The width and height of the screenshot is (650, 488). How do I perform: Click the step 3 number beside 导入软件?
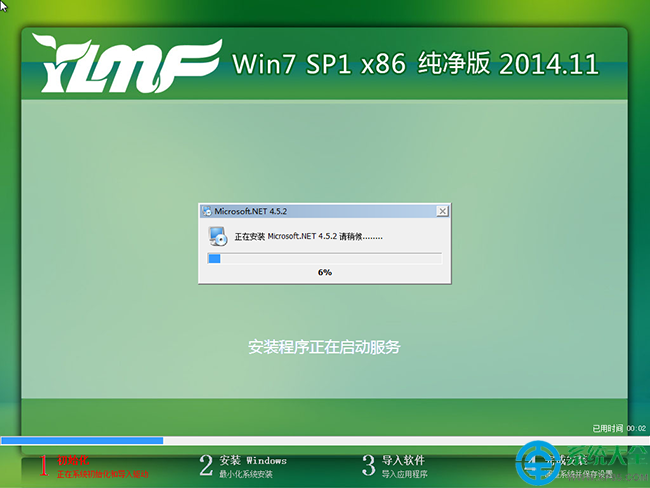(x=368, y=465)
